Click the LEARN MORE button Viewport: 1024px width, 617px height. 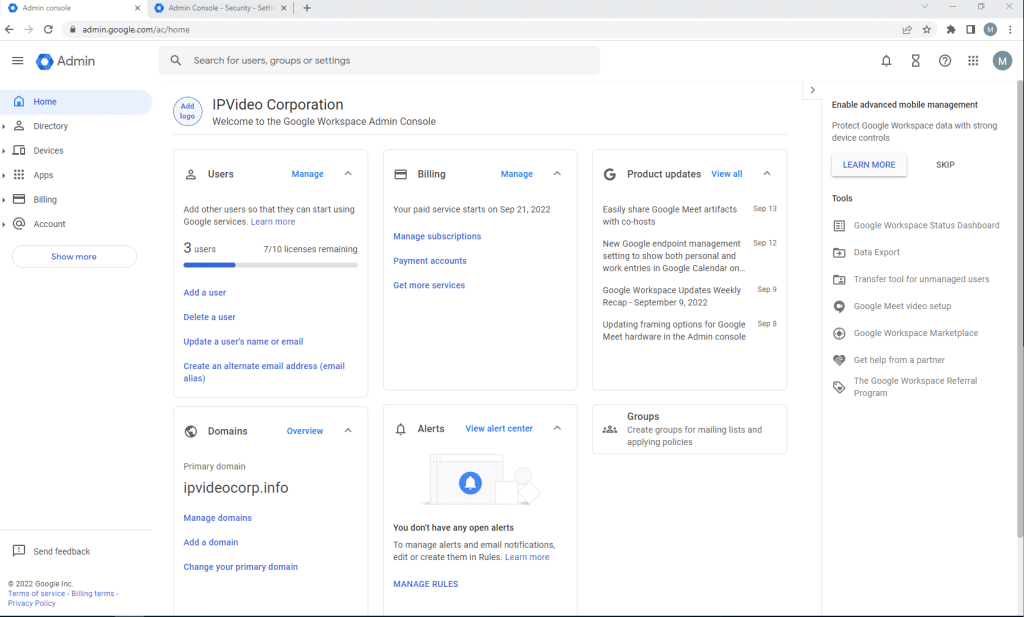(x=869, y=165)
